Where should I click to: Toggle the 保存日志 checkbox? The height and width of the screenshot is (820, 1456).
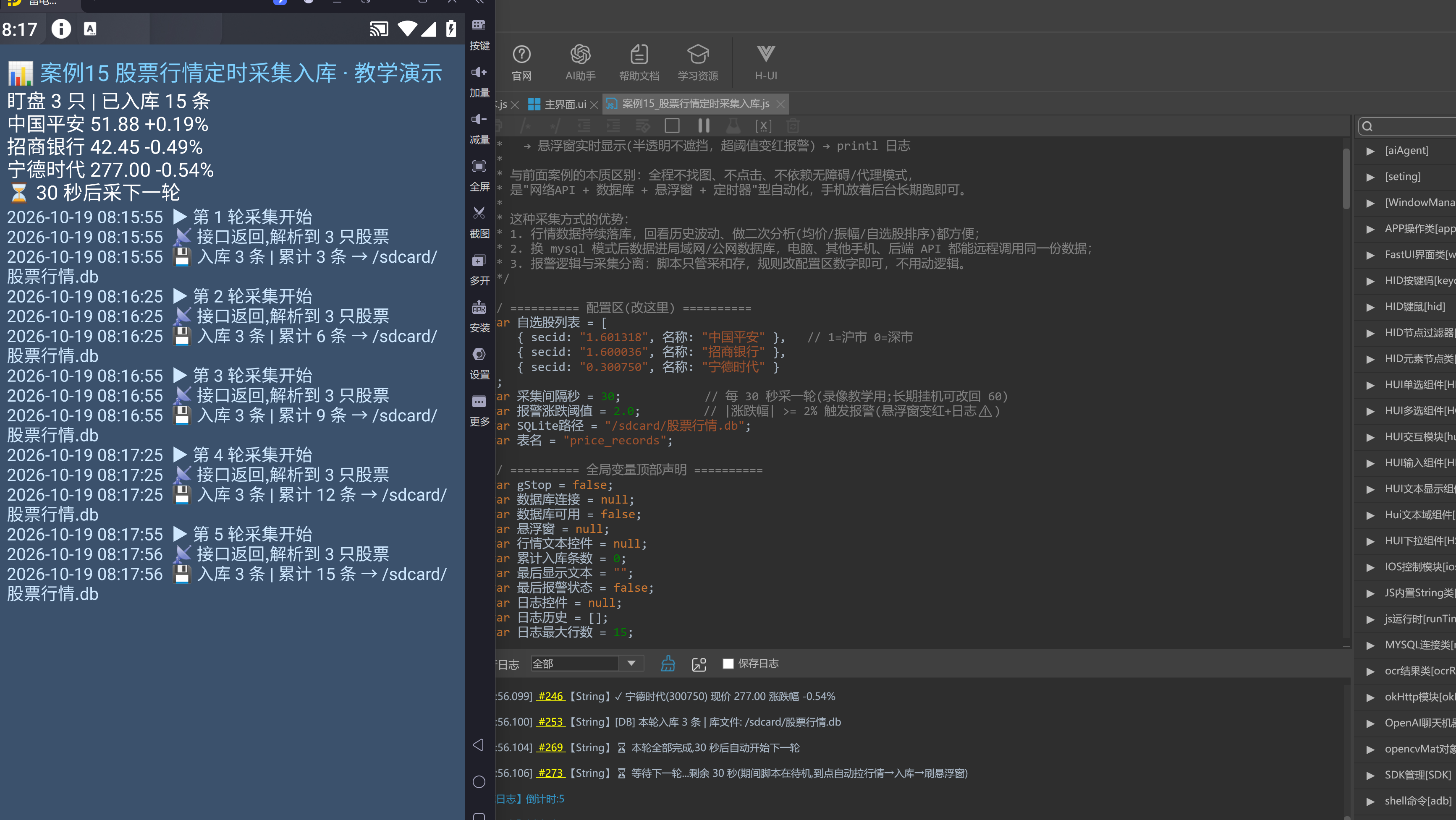point(728,663)
